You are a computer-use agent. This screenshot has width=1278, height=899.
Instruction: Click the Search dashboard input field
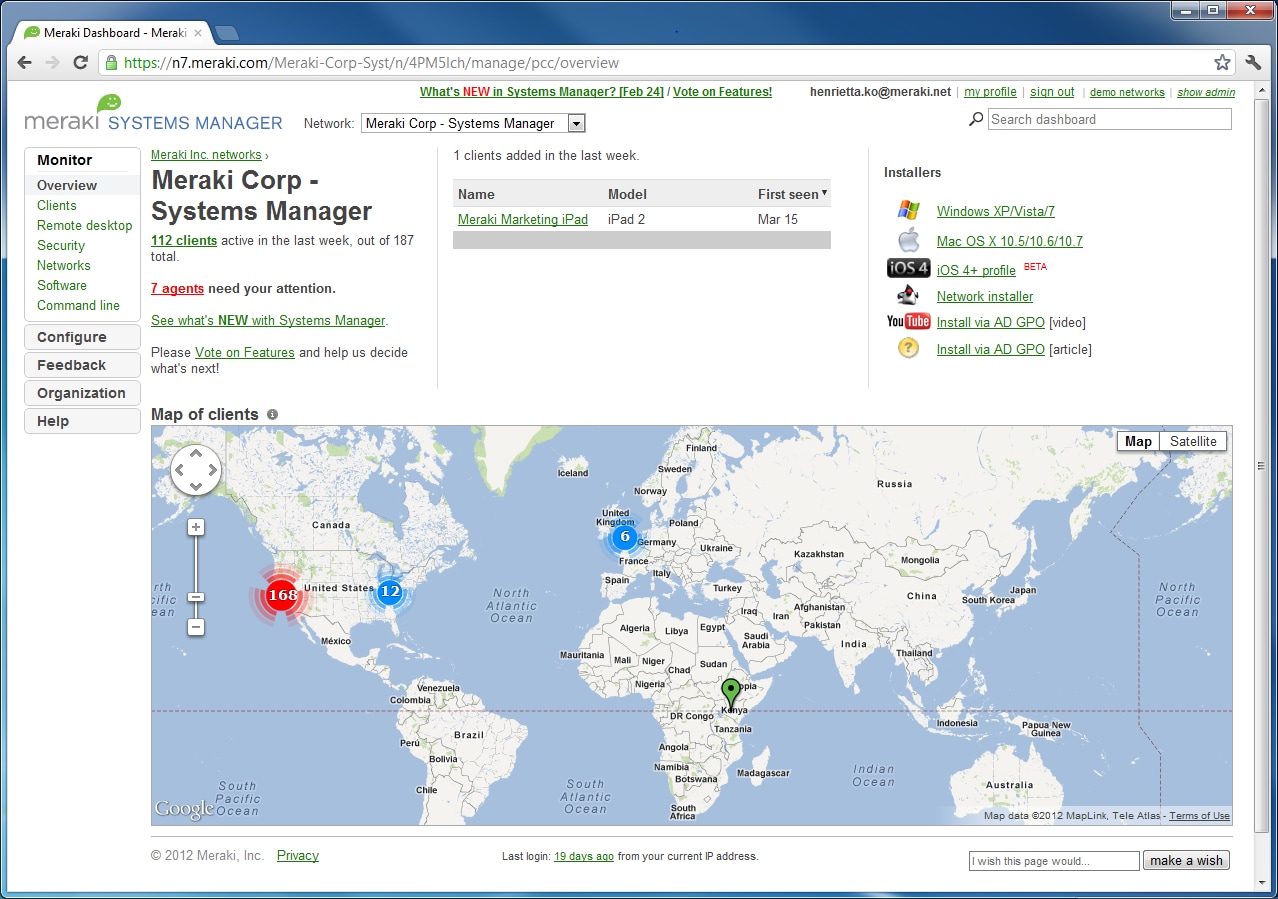(x=1110, y=119)
